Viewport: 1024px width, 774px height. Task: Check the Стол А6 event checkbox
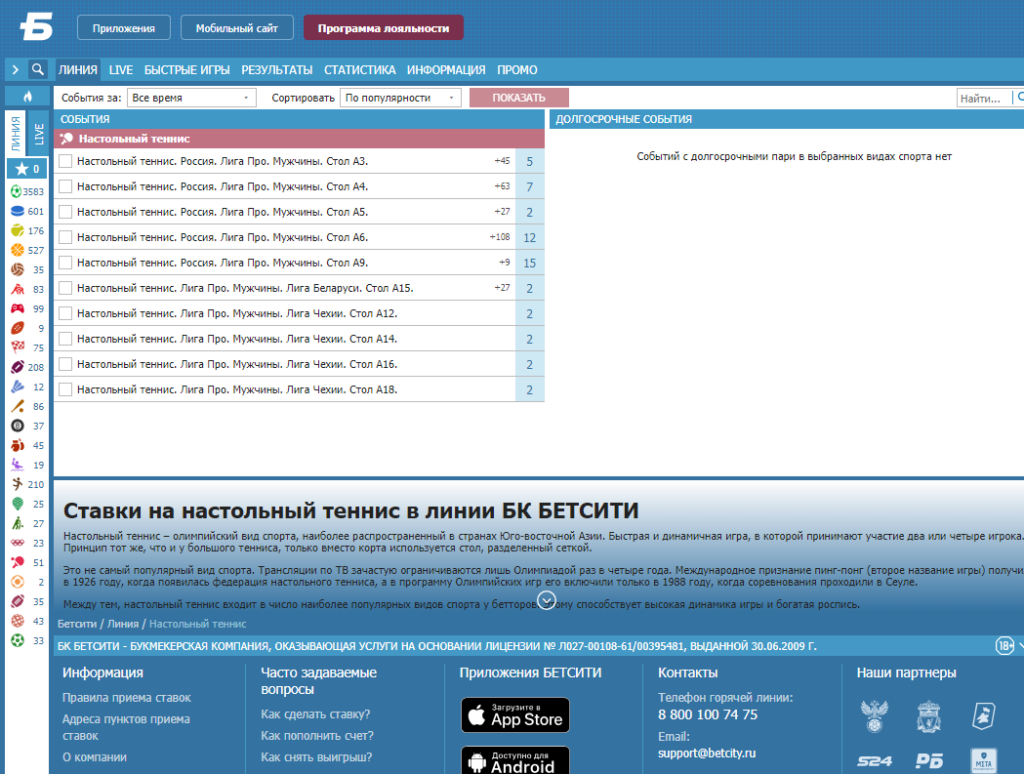click(x=65, y=237)
